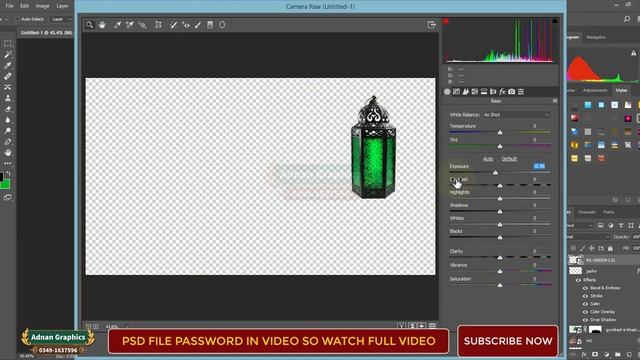Image resolution: width=640 pixels, height=360 pixels.
Task: Open the File menu in Photoshop
Action: [9, 6]
